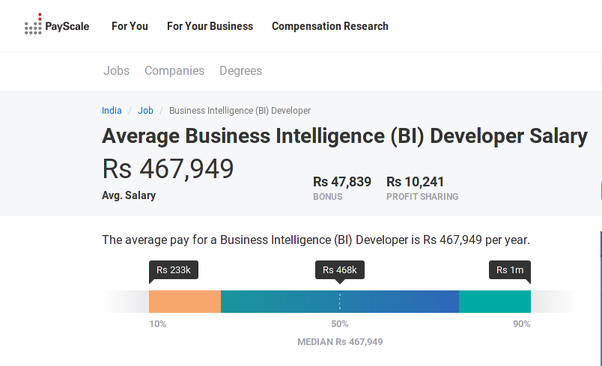
Task: Click the orange 10% salary bar segment
Action: click(x=185, y=301)
